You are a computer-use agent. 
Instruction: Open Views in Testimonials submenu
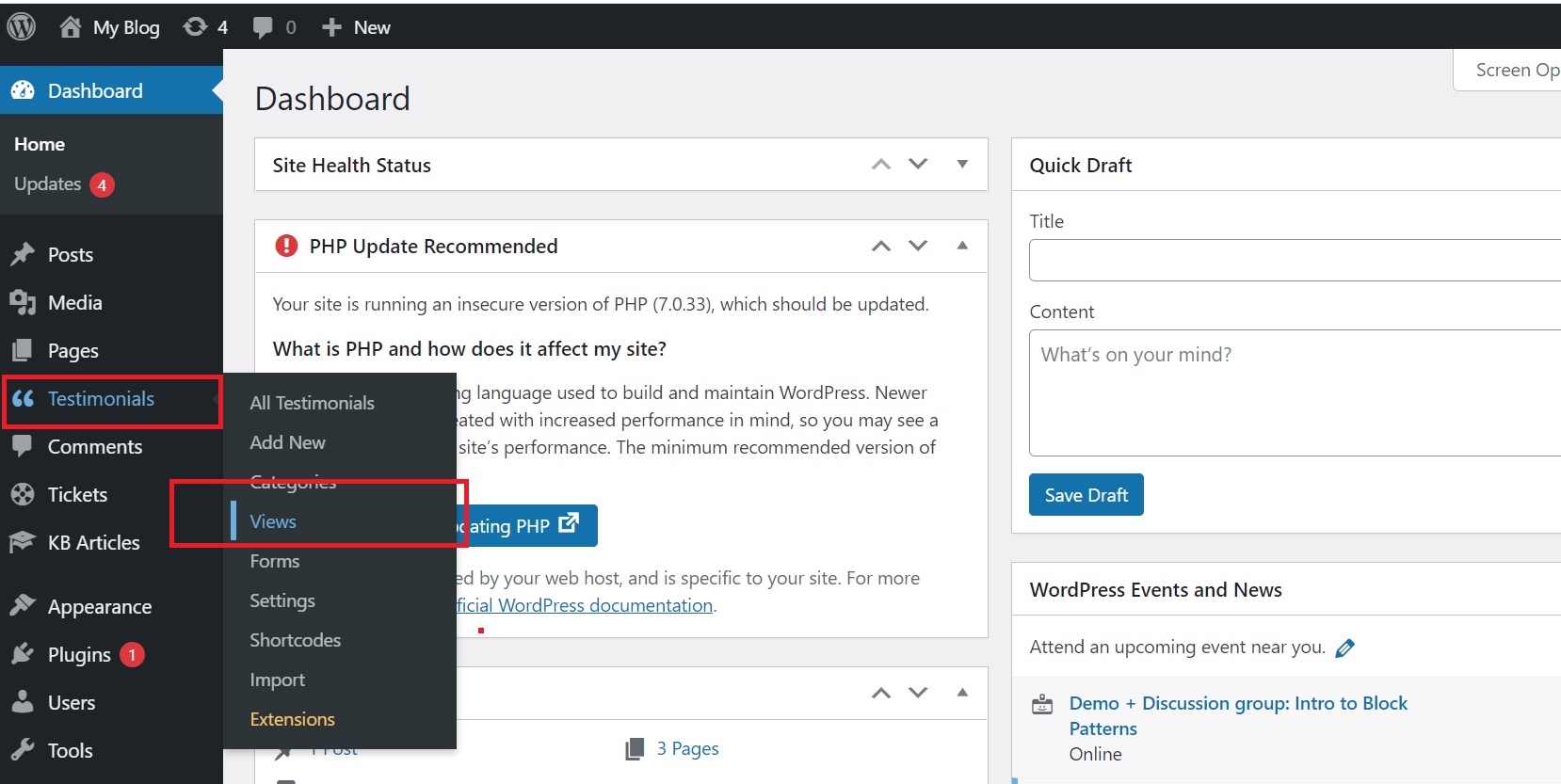(x=273, y=521)
